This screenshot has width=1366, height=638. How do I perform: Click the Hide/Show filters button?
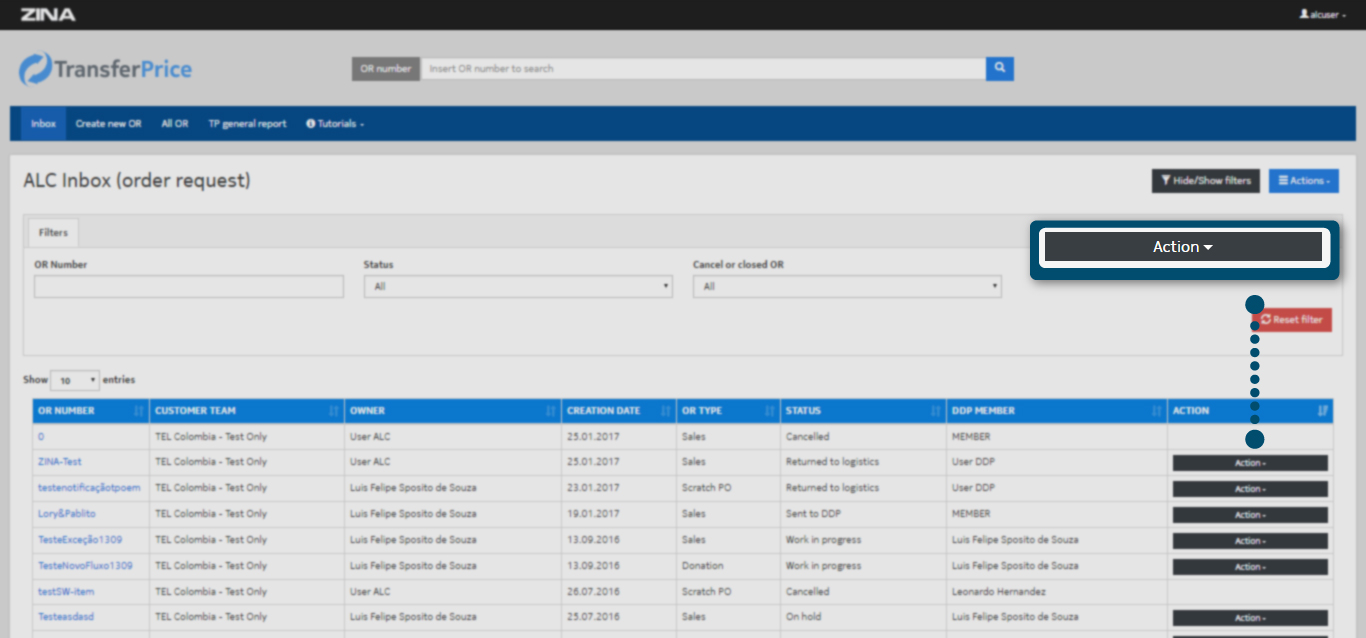1205,181
